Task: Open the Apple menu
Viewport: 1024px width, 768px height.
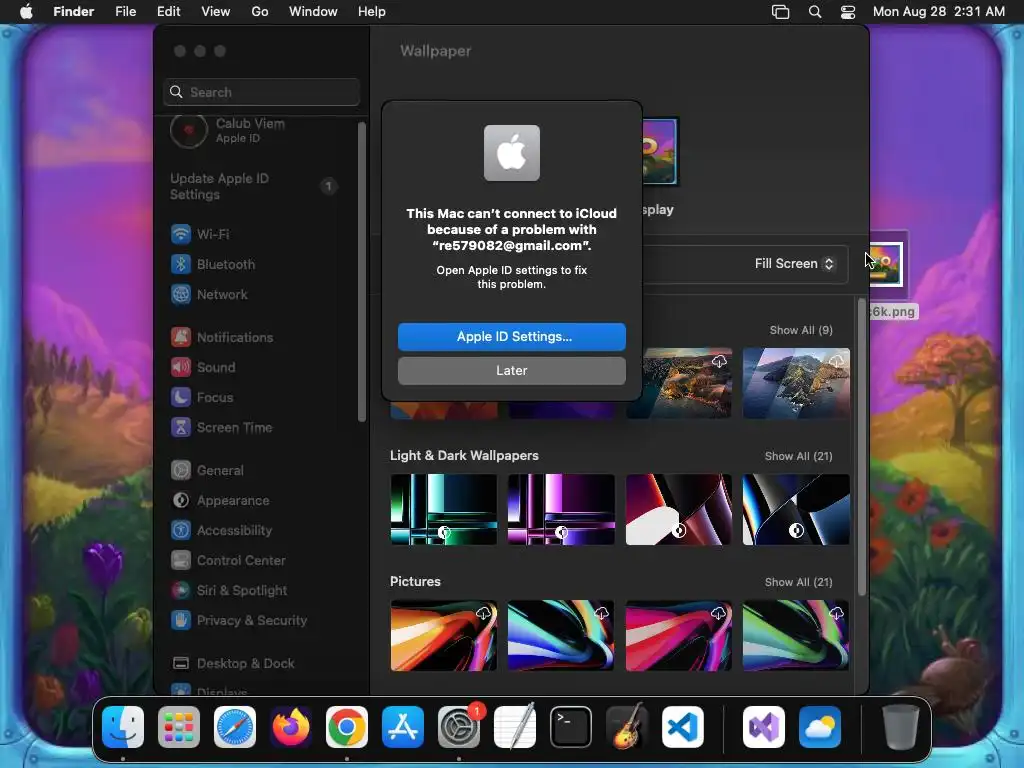Action: tap(26, 12)
